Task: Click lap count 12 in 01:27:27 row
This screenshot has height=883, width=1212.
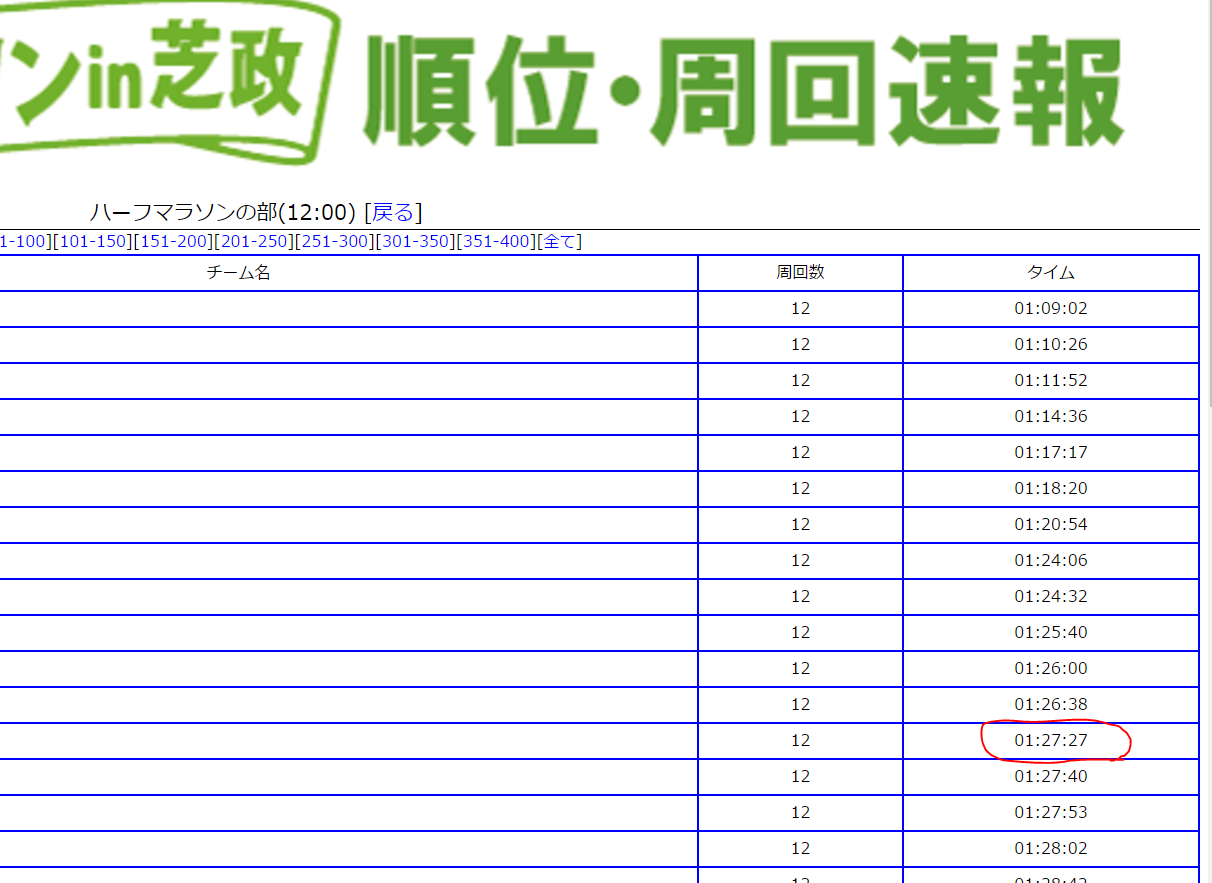Action: point(800,741)
